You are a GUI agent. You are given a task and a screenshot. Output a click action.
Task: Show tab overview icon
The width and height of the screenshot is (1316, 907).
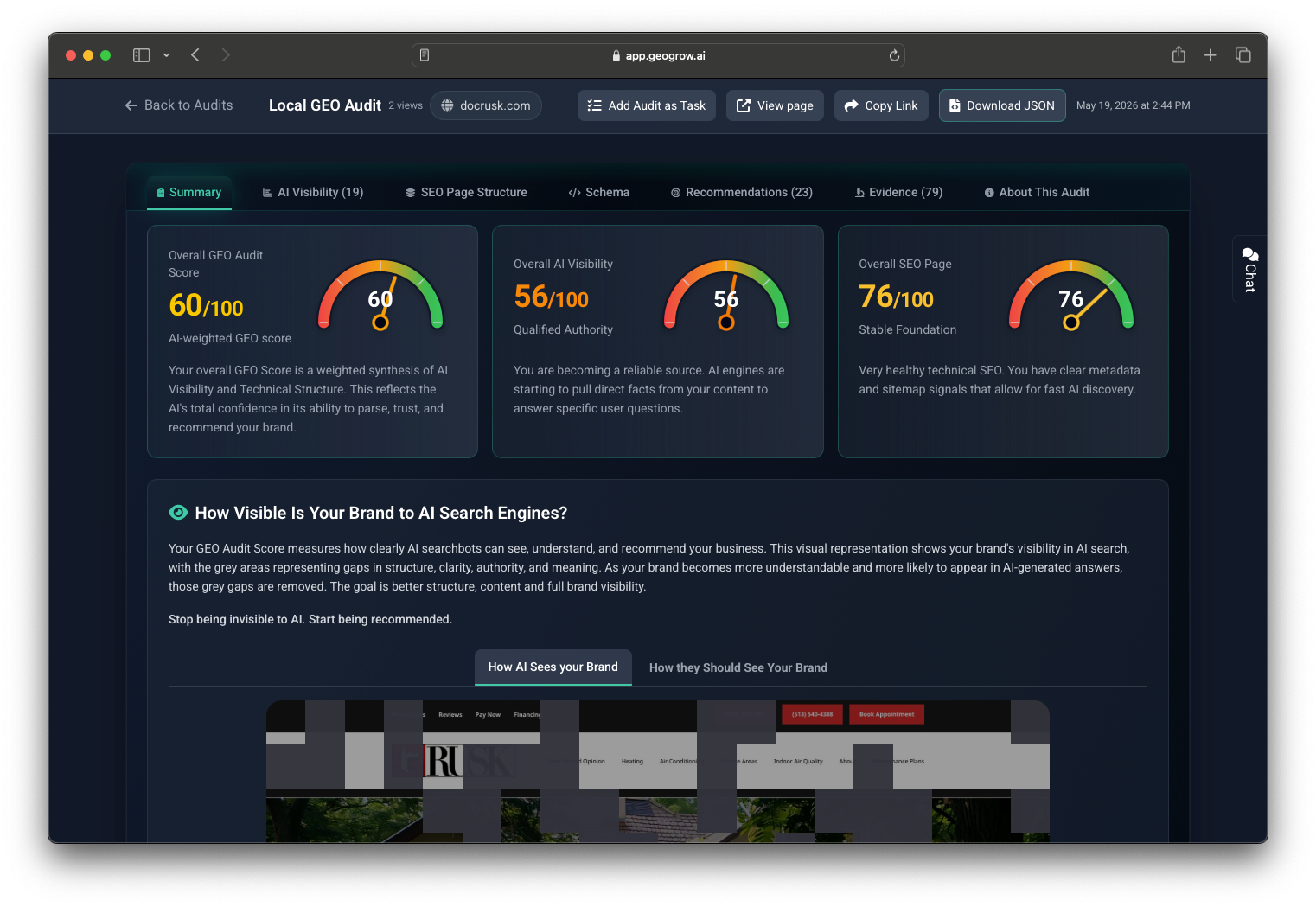point(1243,55)
